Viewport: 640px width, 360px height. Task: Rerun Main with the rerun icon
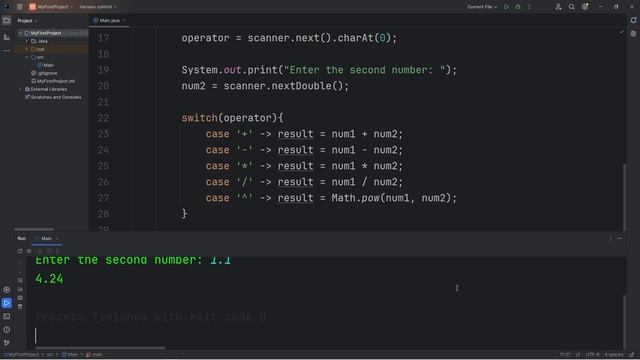(20, 251)
